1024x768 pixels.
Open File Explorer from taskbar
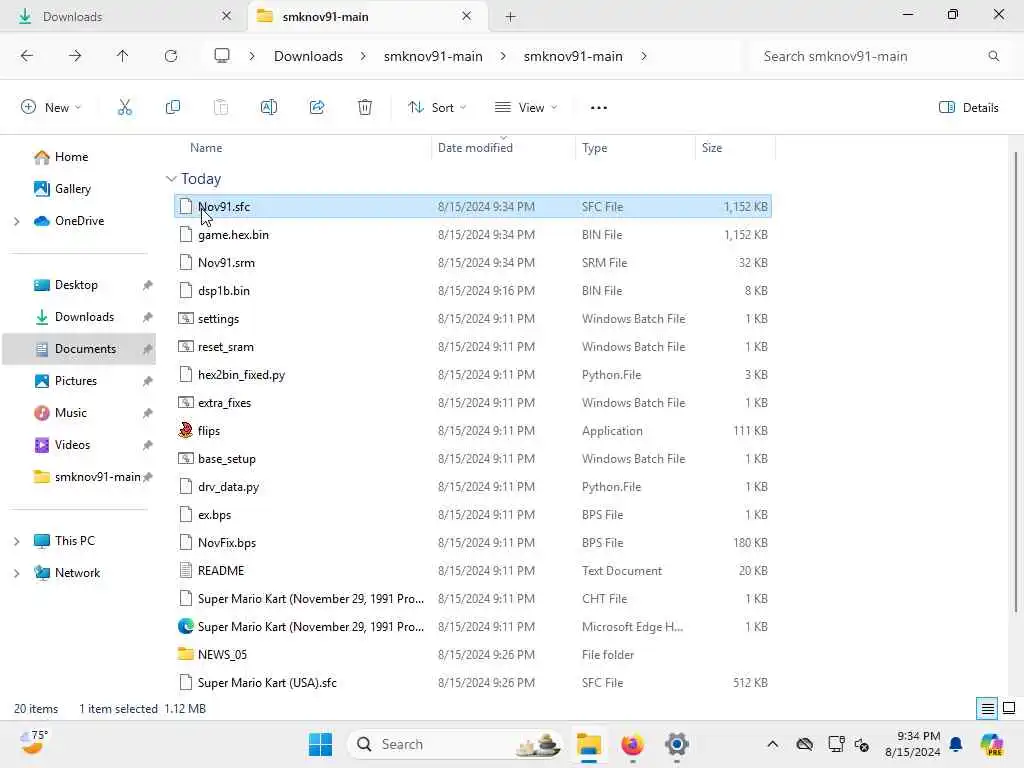588,744
